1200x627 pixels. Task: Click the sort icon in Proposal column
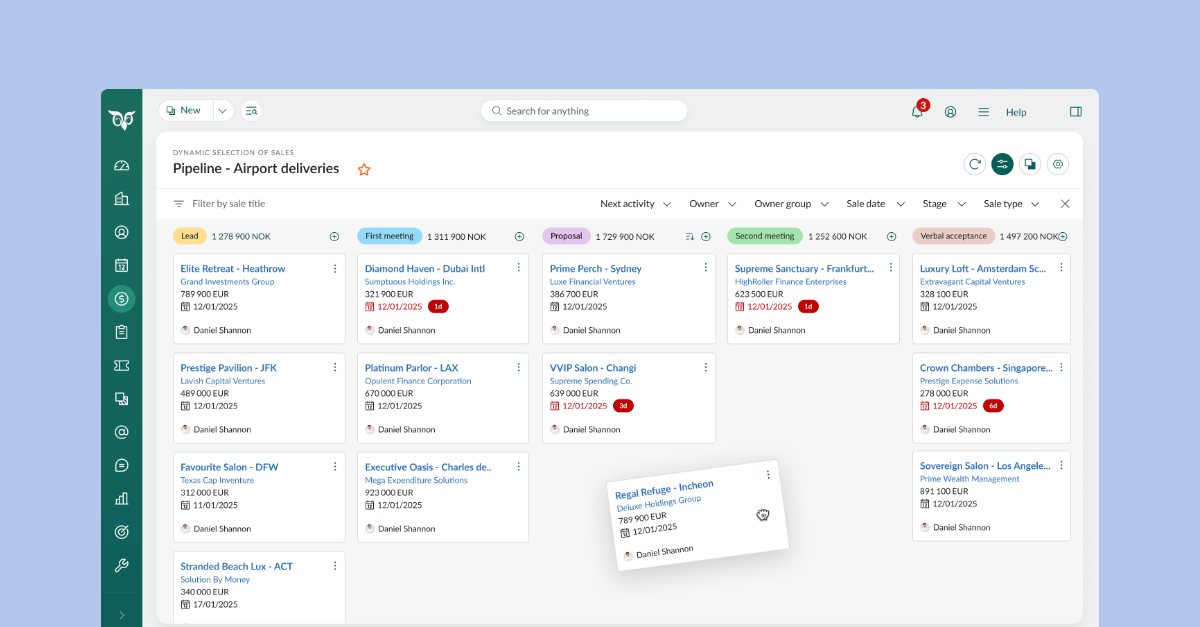point(690,237)
